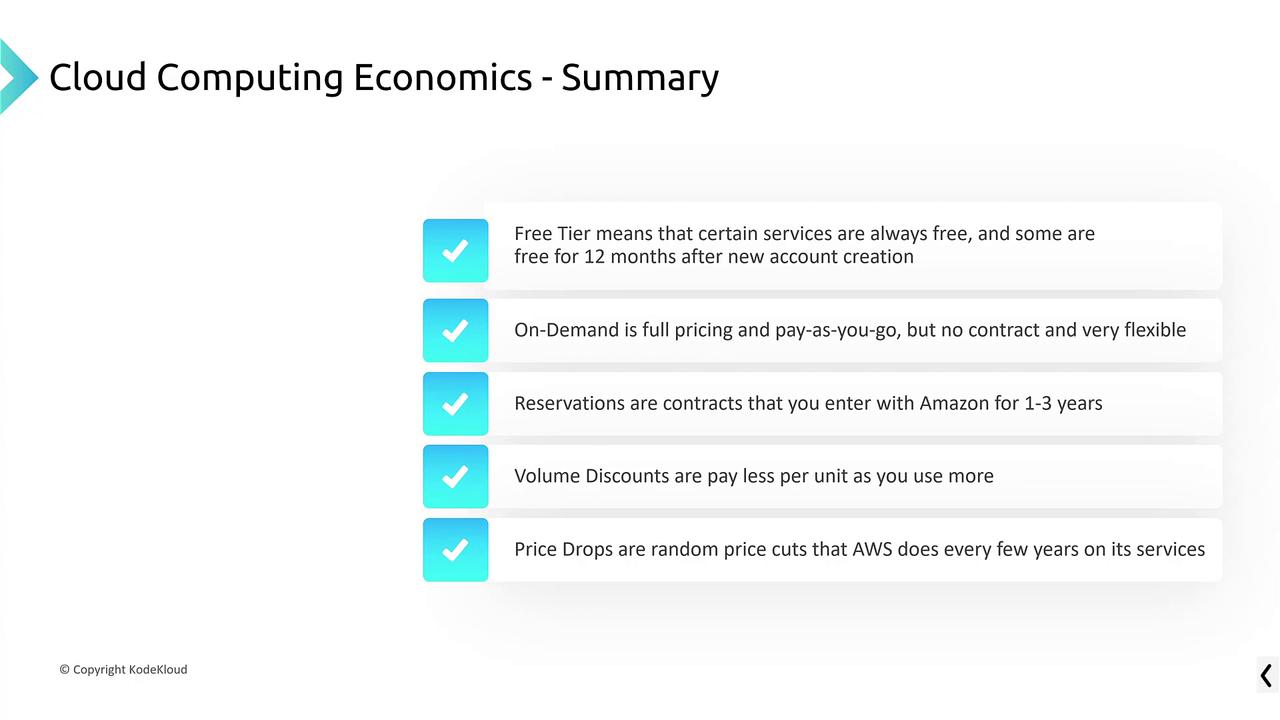
Task: Select the Free Tier summary card text
Action: pos(804,245)
